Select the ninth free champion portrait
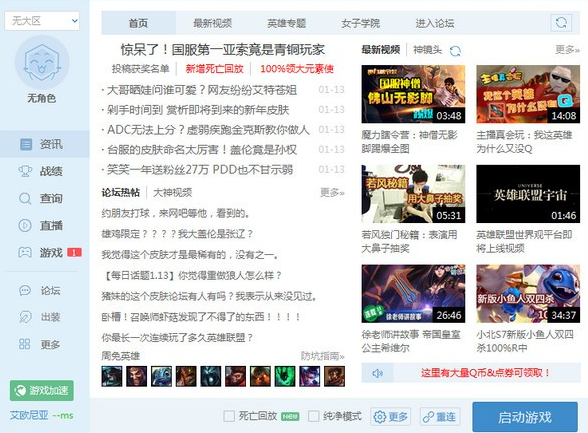The width and height of the screenshot is (588, 433). tap(310, 376)
